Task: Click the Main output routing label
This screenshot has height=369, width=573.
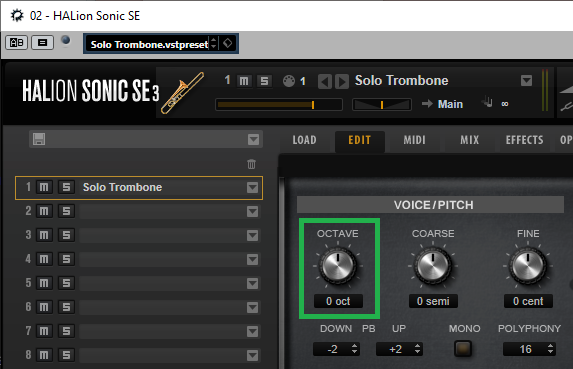Action: (x=450, y=104)
